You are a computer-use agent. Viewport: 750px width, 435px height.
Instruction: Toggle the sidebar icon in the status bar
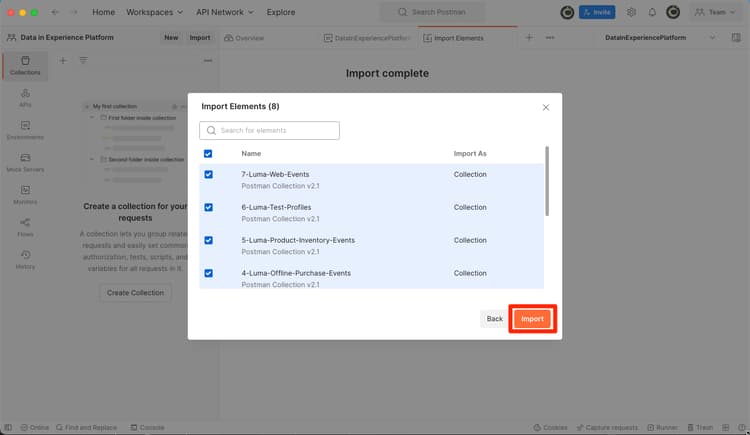click(8, 427)
